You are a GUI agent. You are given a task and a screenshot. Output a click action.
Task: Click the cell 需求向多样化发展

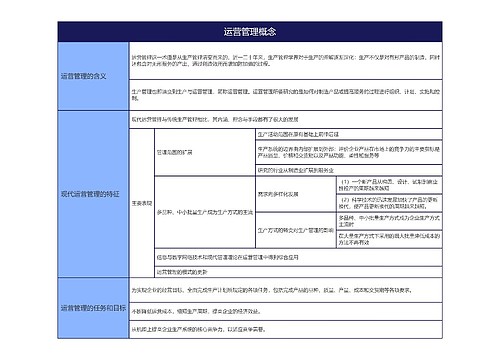tap(296, 194)
